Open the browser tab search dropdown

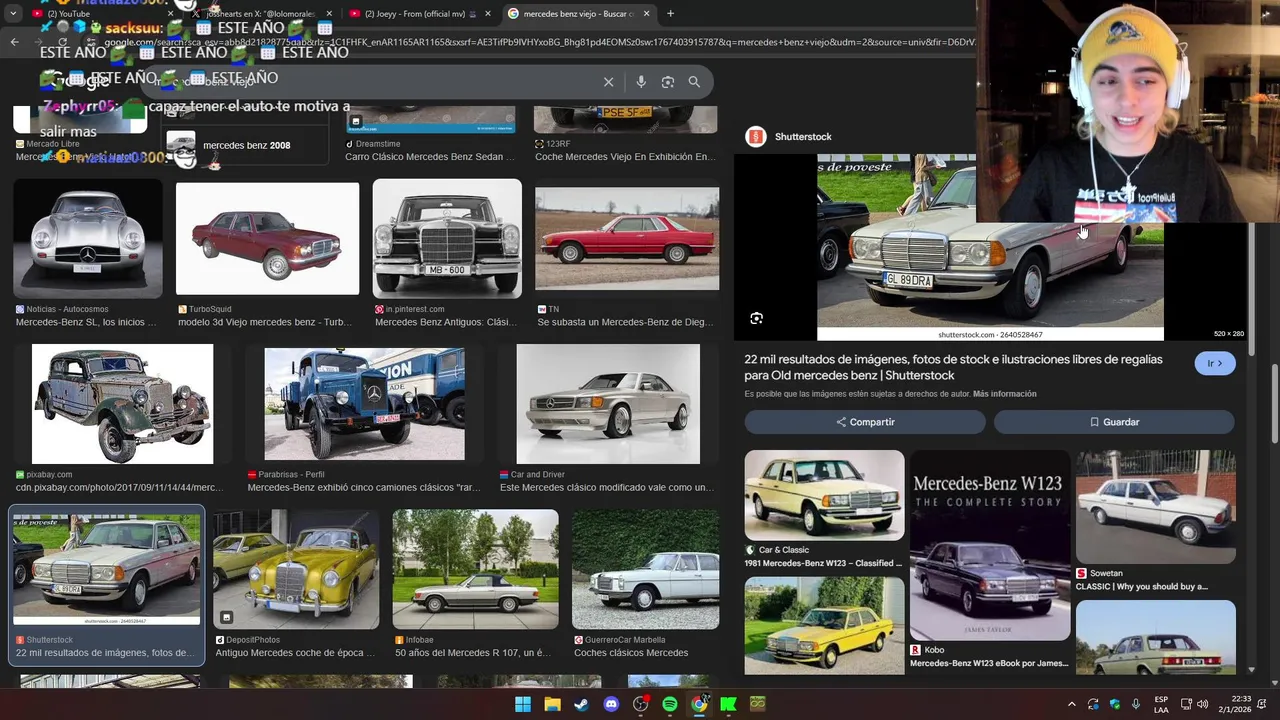pos(14,14)
